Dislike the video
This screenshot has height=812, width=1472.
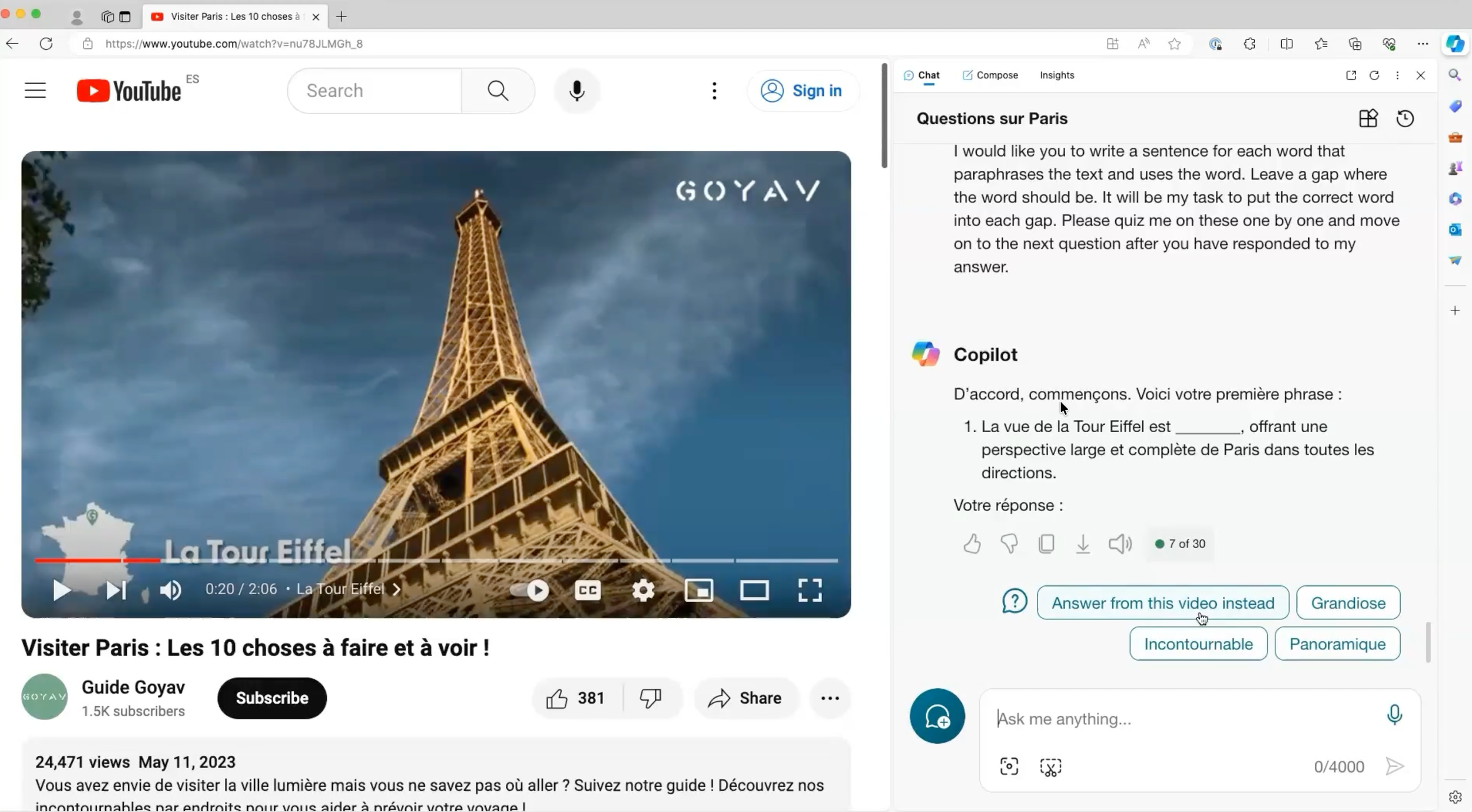click(651, 698)
